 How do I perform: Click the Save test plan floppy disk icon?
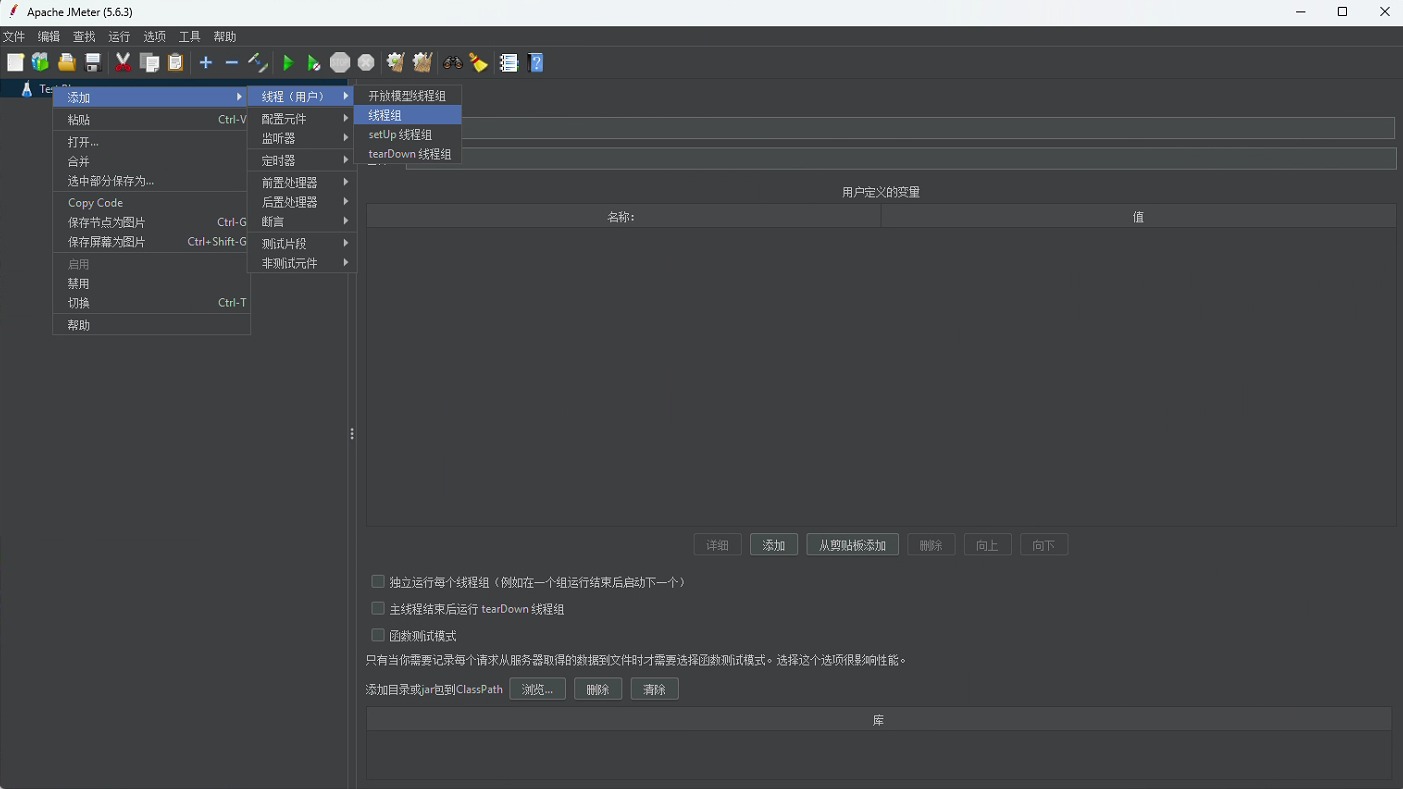pos(92,62)
